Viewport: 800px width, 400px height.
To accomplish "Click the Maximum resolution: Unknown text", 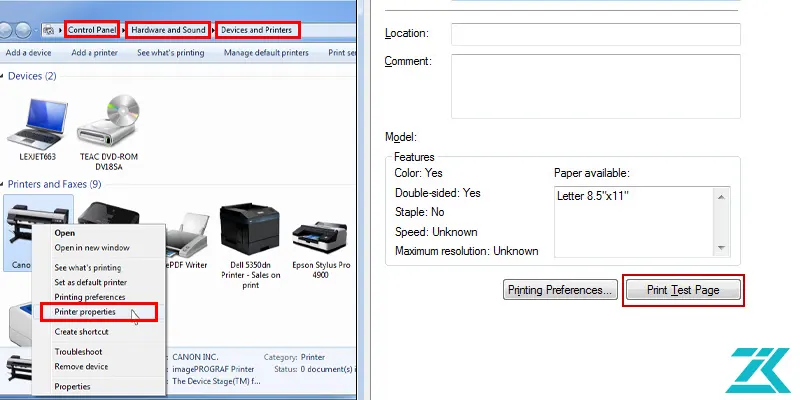I will click(466, 251).
